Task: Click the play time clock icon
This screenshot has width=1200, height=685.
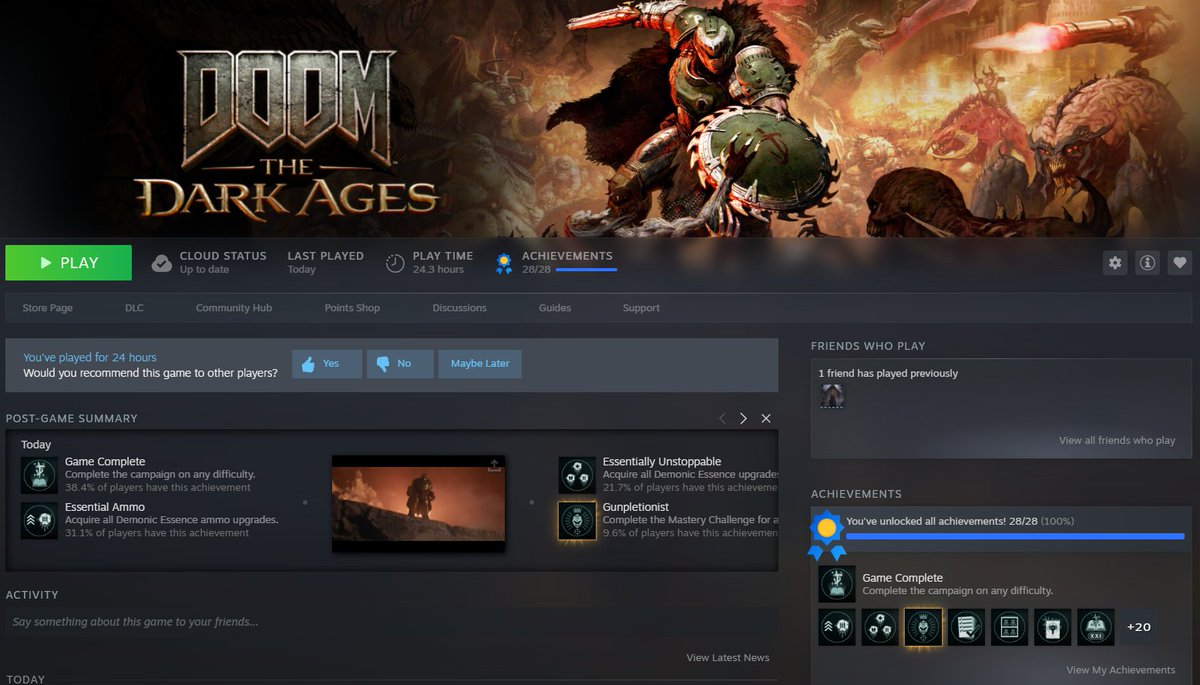Action: pyautogui.click(x=396, y=263)
